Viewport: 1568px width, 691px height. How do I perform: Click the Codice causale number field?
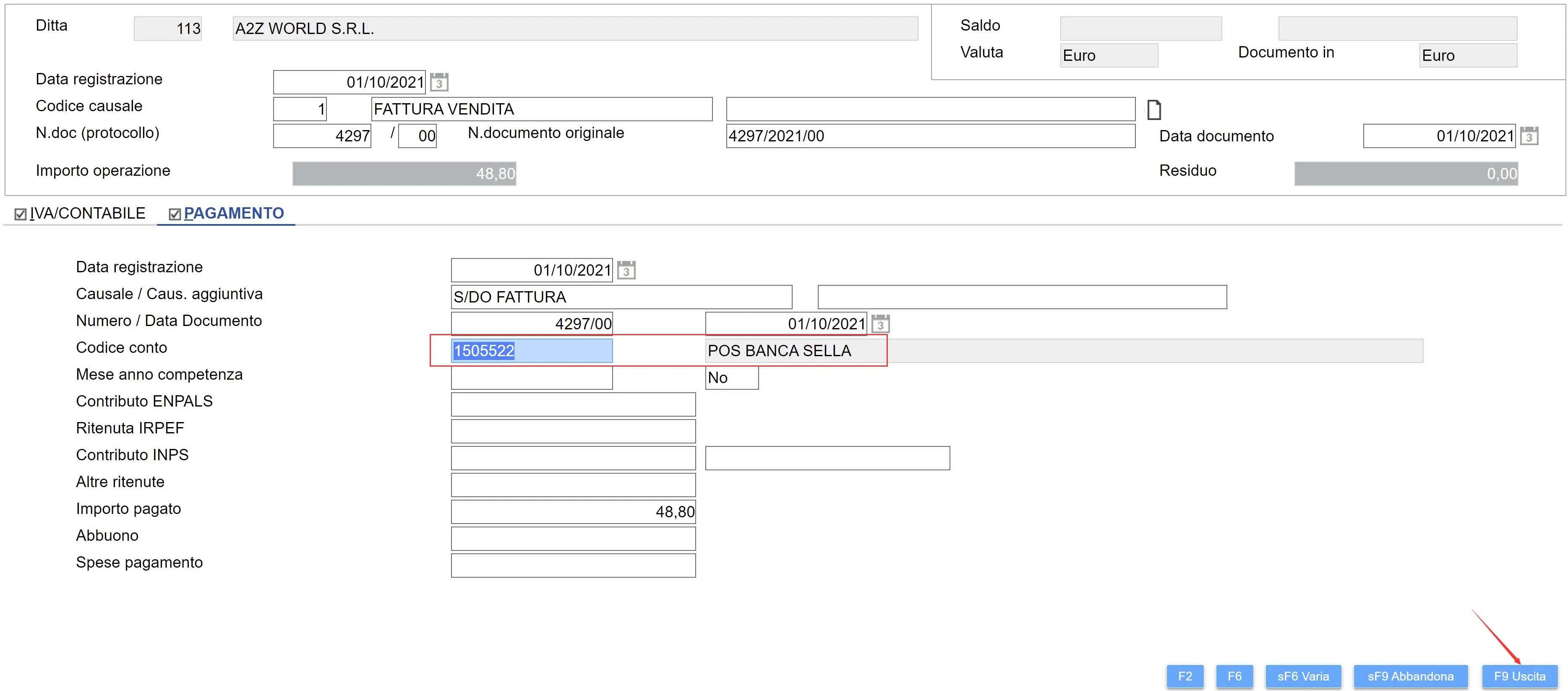click(x=300, y=109)
